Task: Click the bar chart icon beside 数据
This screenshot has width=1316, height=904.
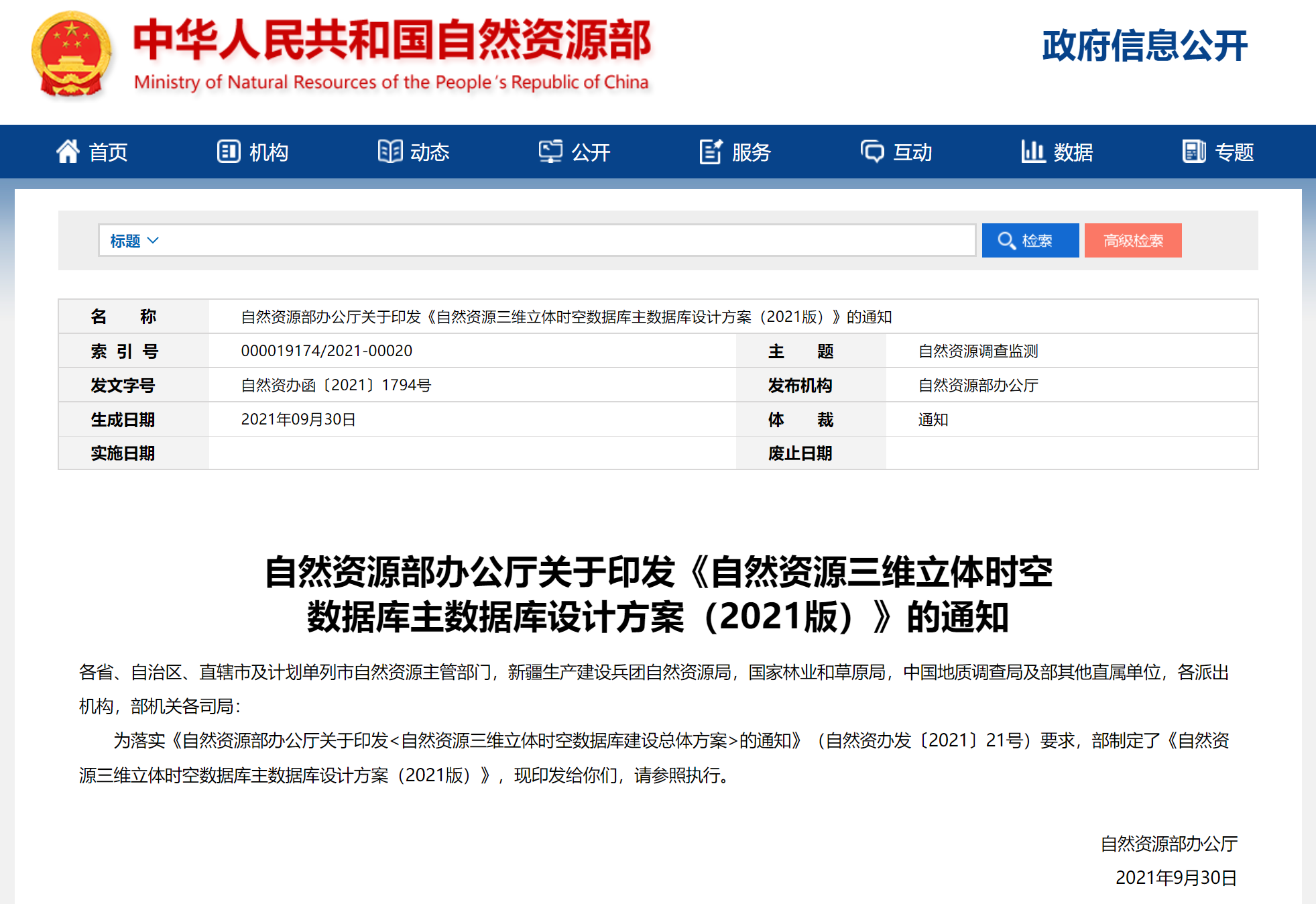Action: click(x=1032, y=152)
